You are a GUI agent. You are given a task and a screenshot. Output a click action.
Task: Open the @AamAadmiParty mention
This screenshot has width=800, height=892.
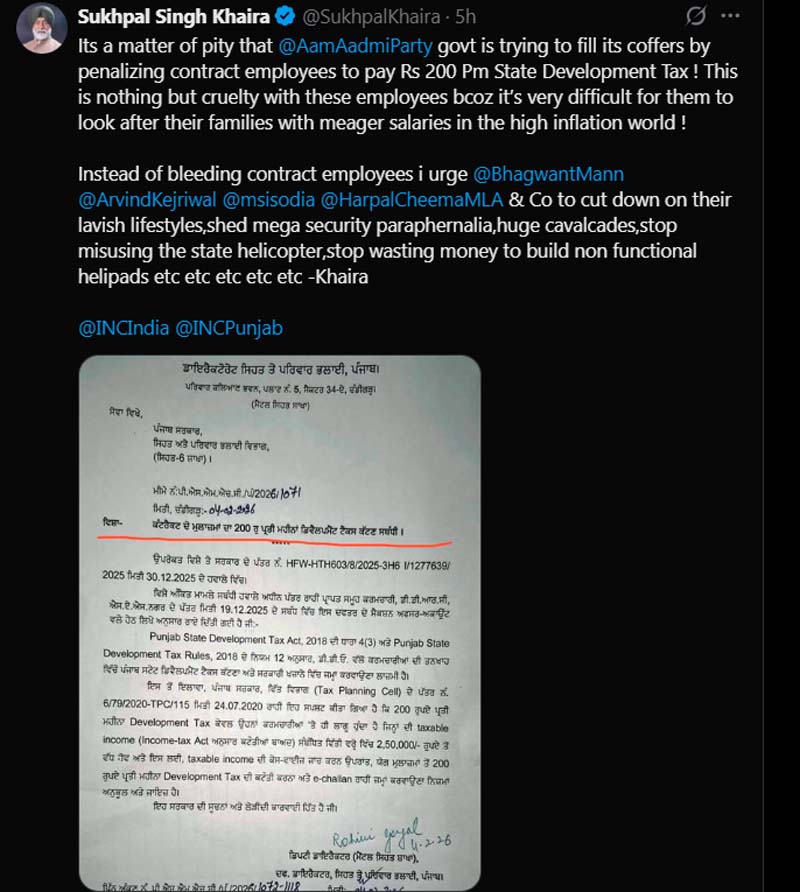355,46
